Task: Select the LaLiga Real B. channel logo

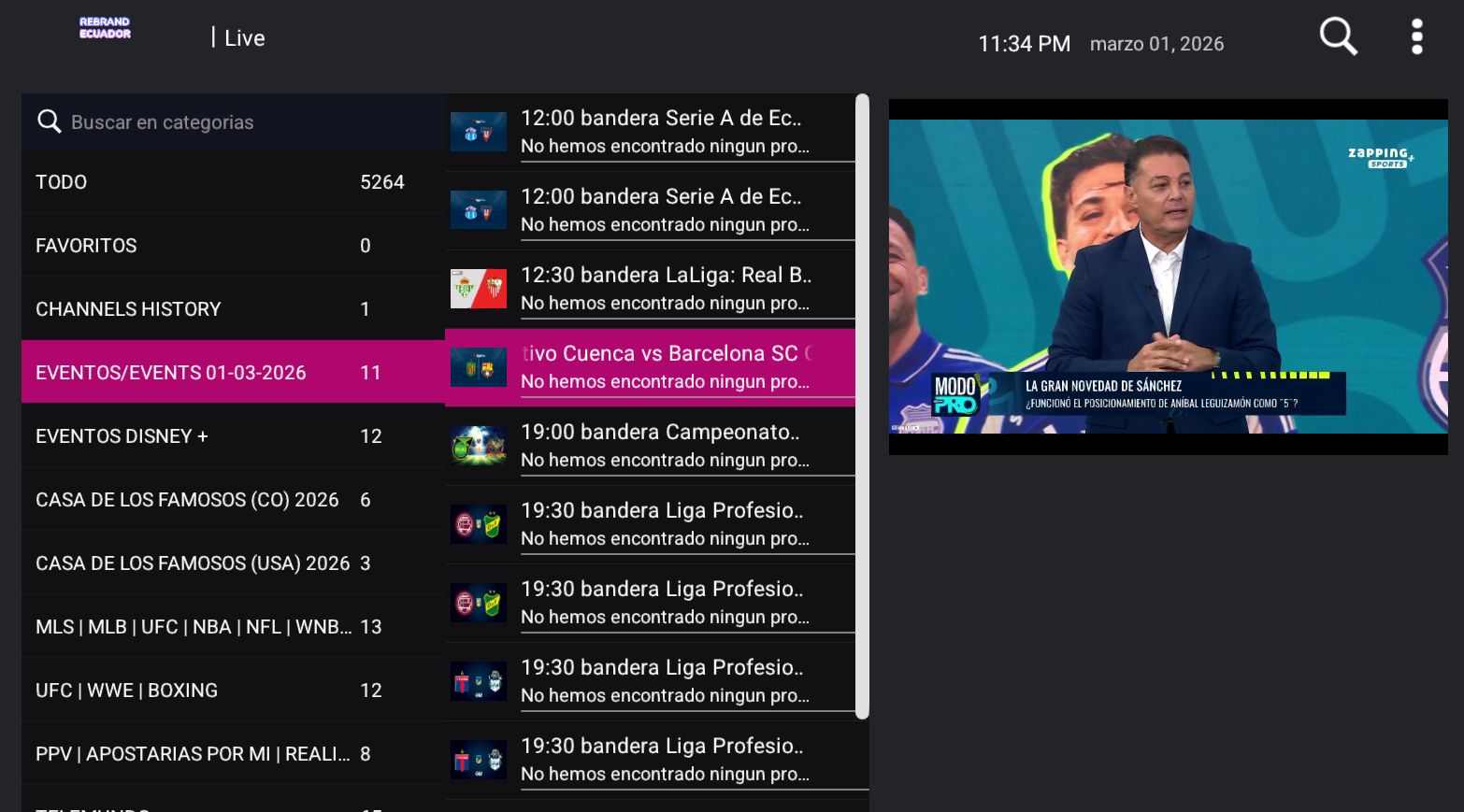Action: pyautogui.click(x=479, y=289)
